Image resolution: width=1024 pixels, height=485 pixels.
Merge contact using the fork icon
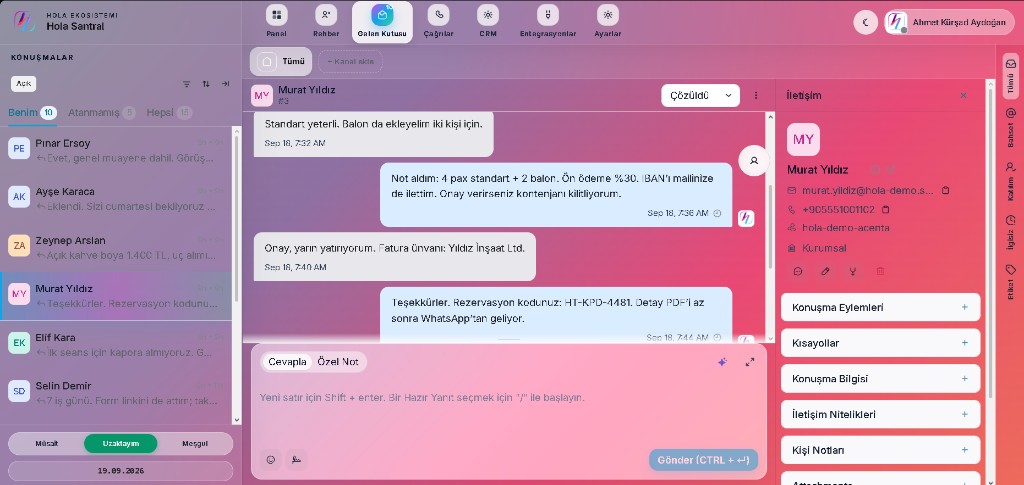click(x=852, y=272)
